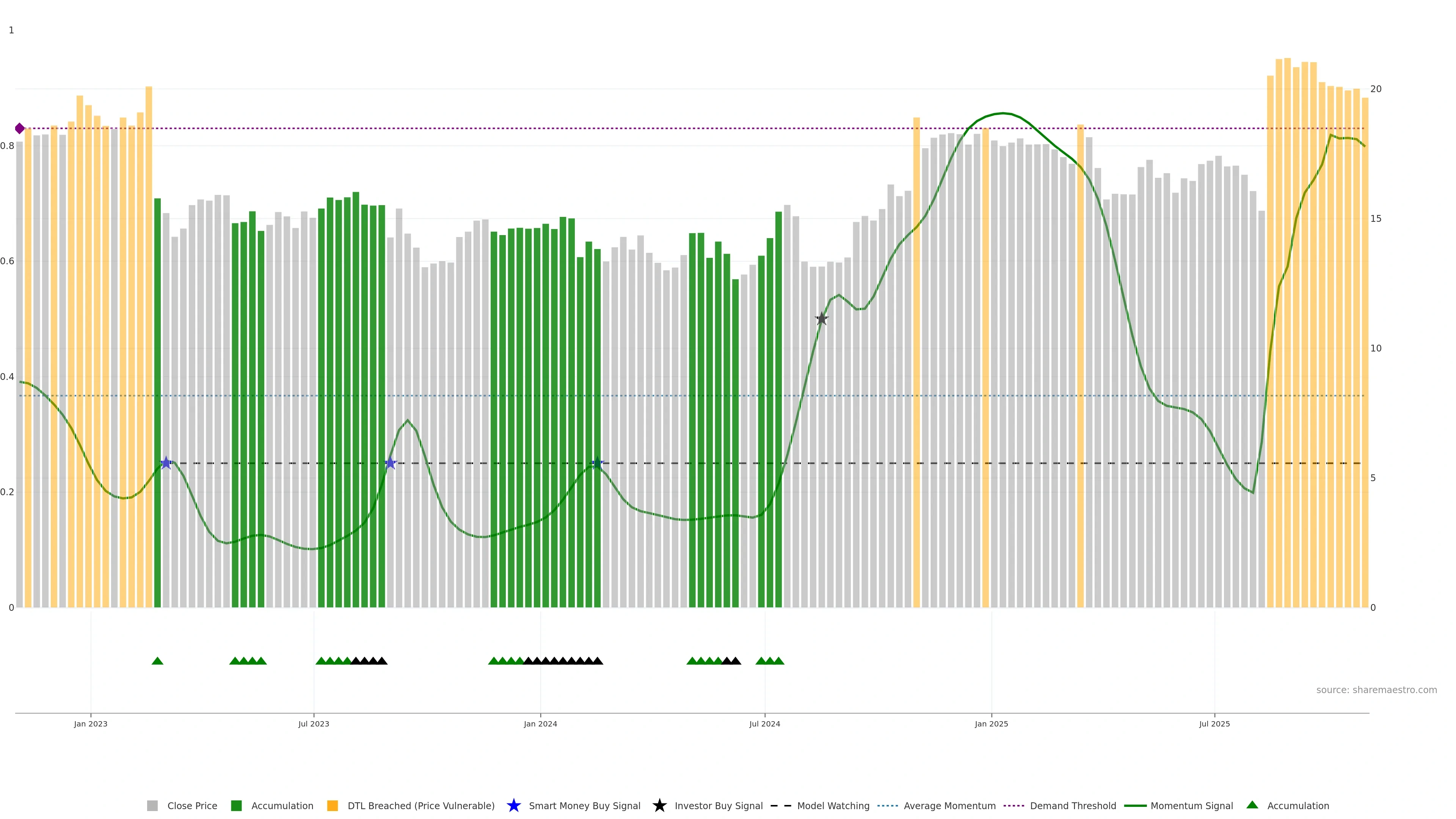Click the Jan 2025 axis tick label

click(x=991, y=723)
